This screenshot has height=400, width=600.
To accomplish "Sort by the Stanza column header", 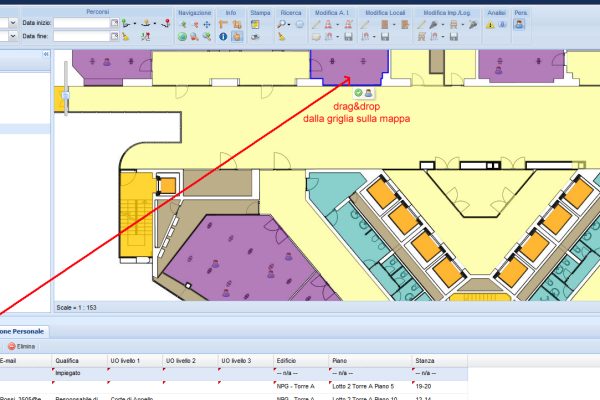I will (440, 361).
